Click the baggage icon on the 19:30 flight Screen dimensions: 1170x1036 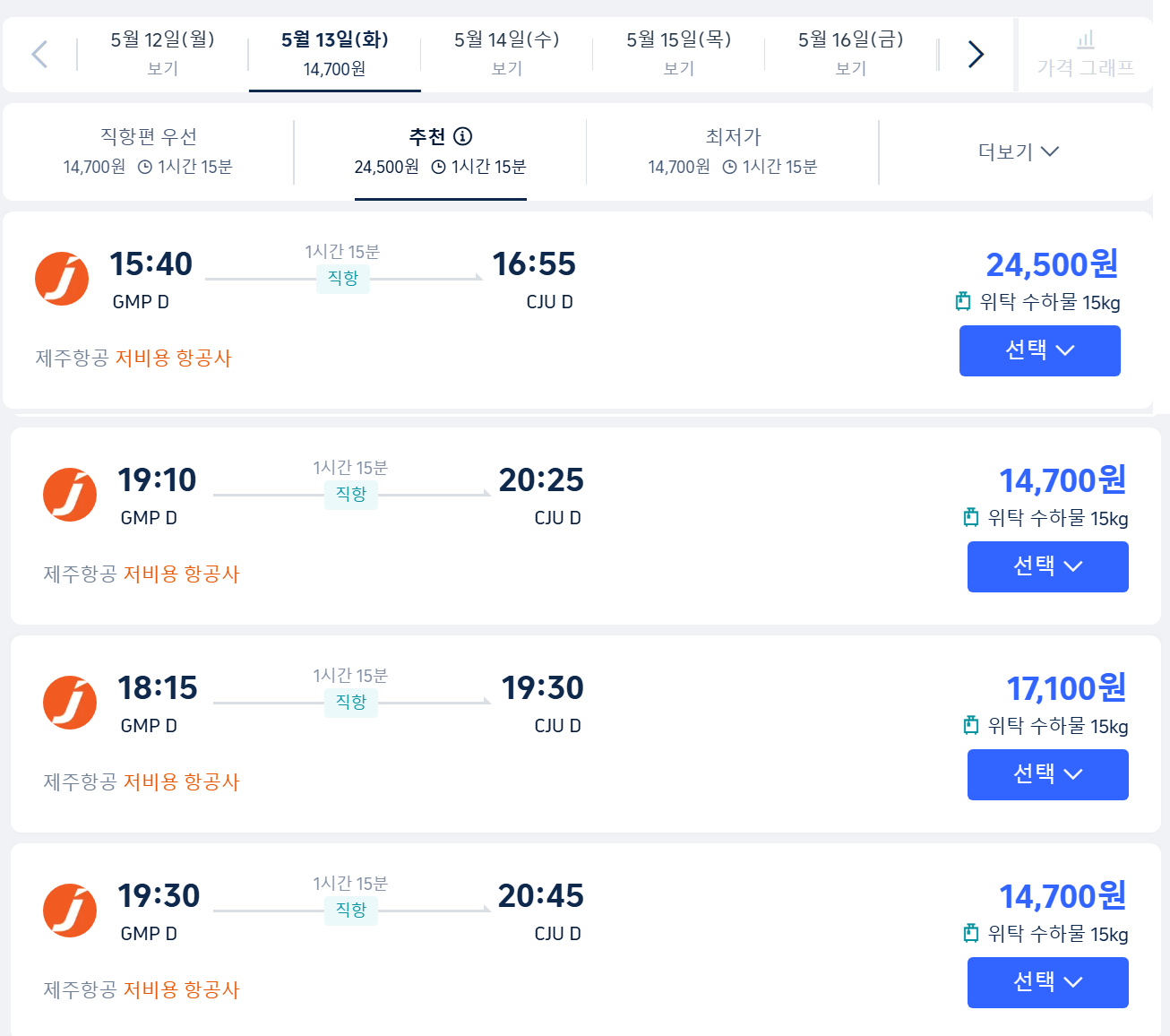(x=971, y=934)
